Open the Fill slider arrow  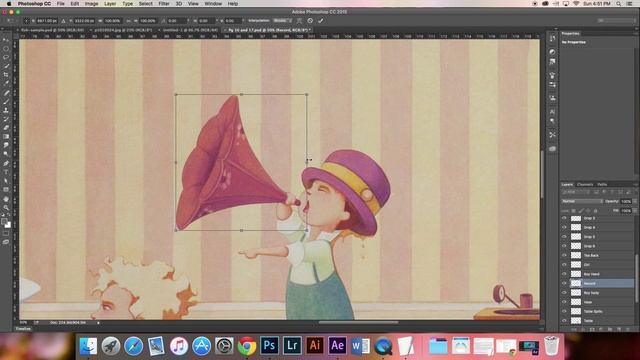click(634, 211)
